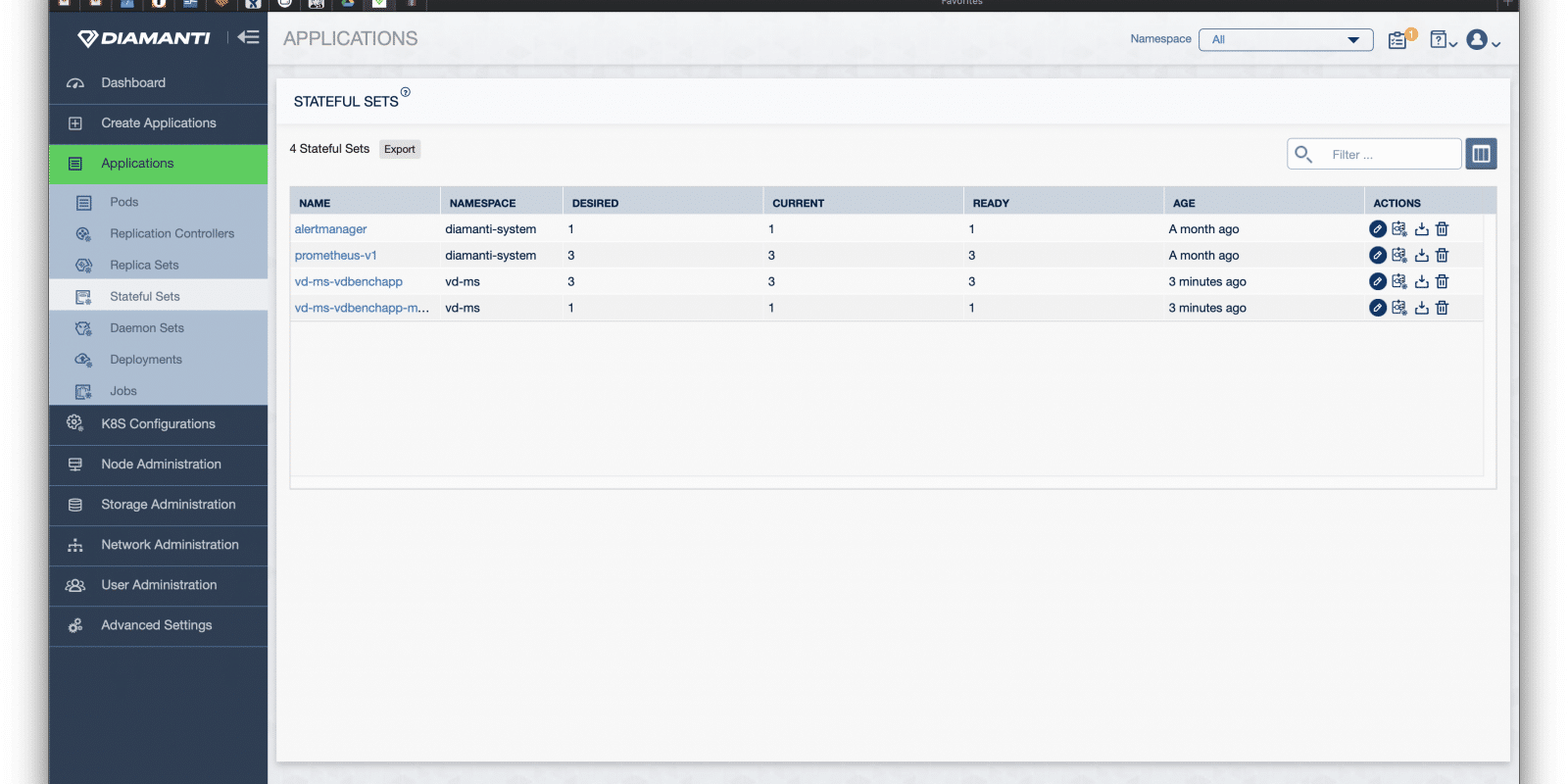Open Advanced Settings in the sidebar

point(158,625)
